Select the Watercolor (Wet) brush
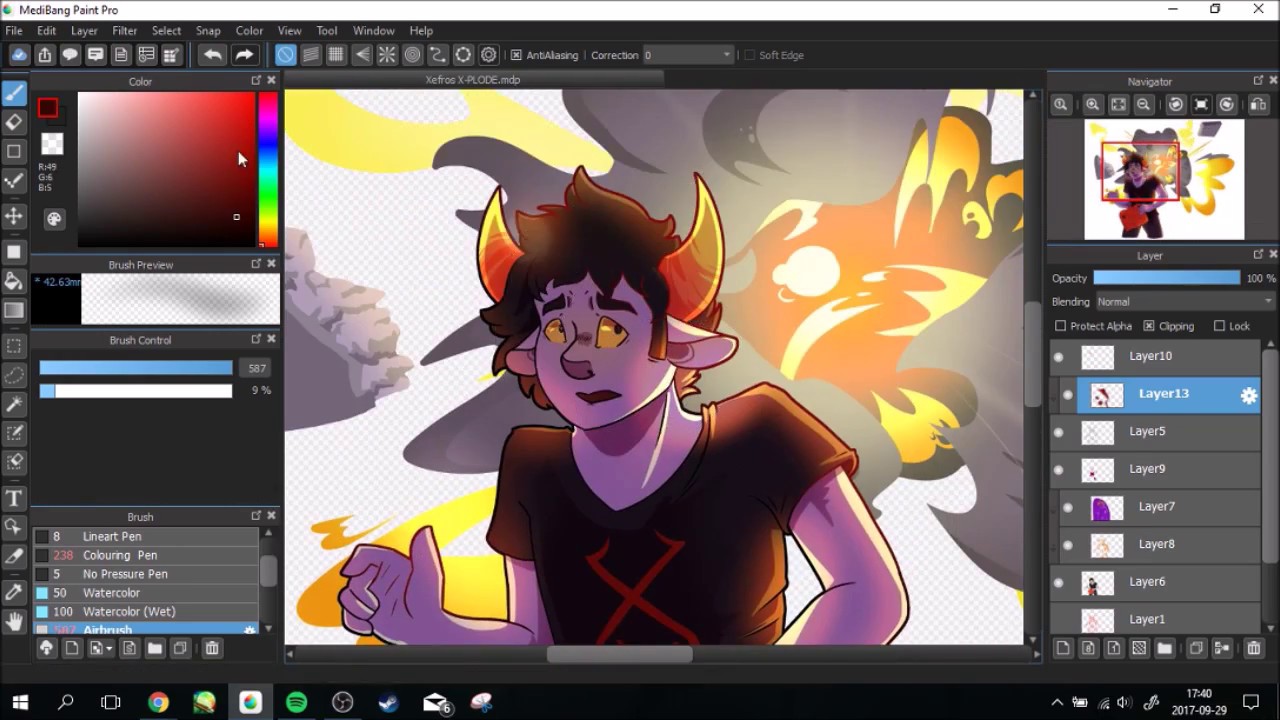This screenshot has height=720, width=1280. point(146,611)
